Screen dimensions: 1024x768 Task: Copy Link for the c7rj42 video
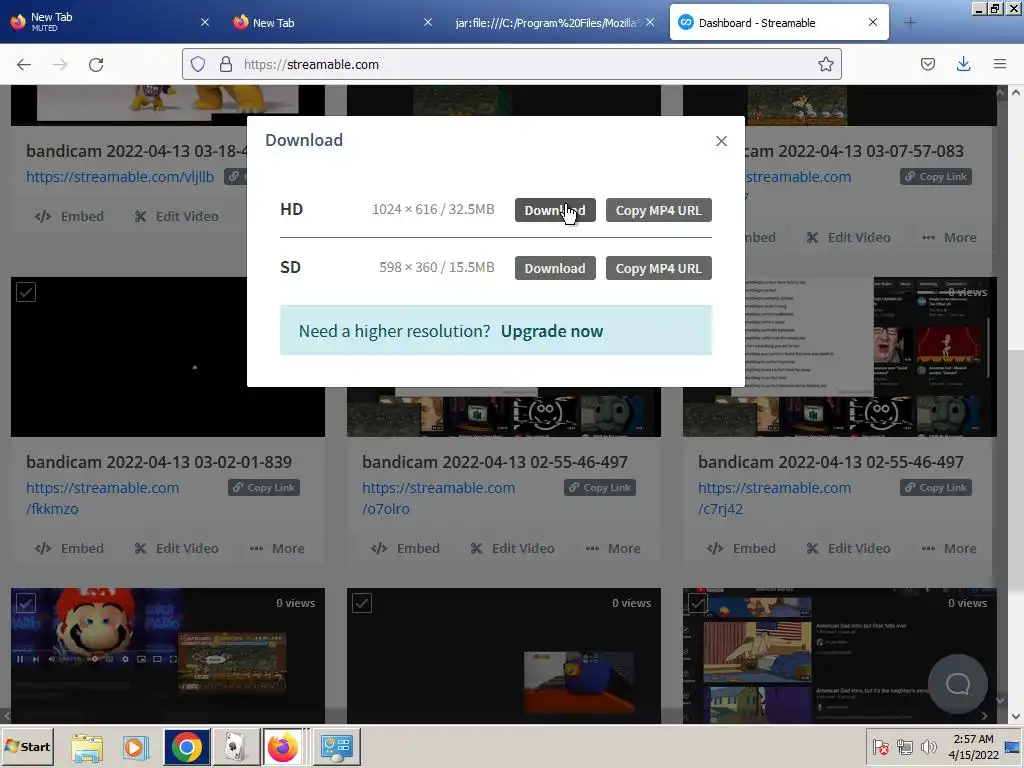click(x=936, y=488)
